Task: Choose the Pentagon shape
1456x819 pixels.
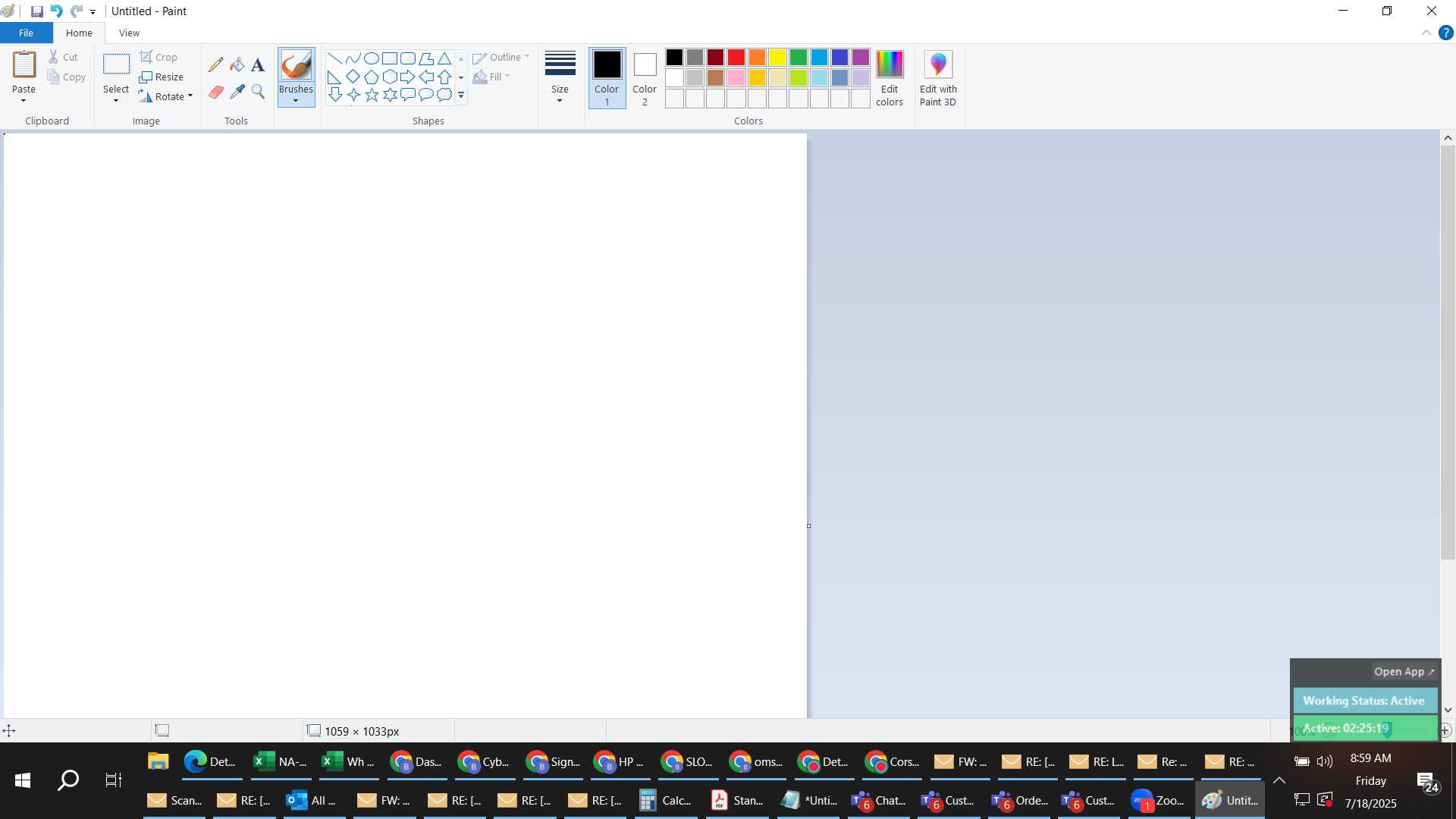Action: coord(372,77)
